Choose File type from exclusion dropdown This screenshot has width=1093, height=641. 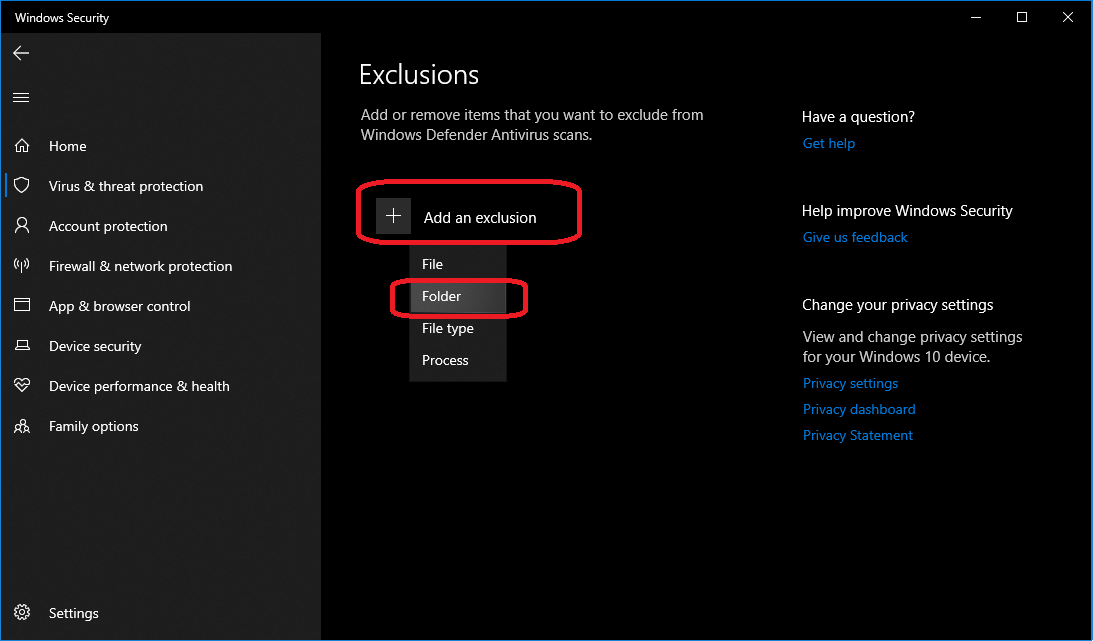point(457,328)
